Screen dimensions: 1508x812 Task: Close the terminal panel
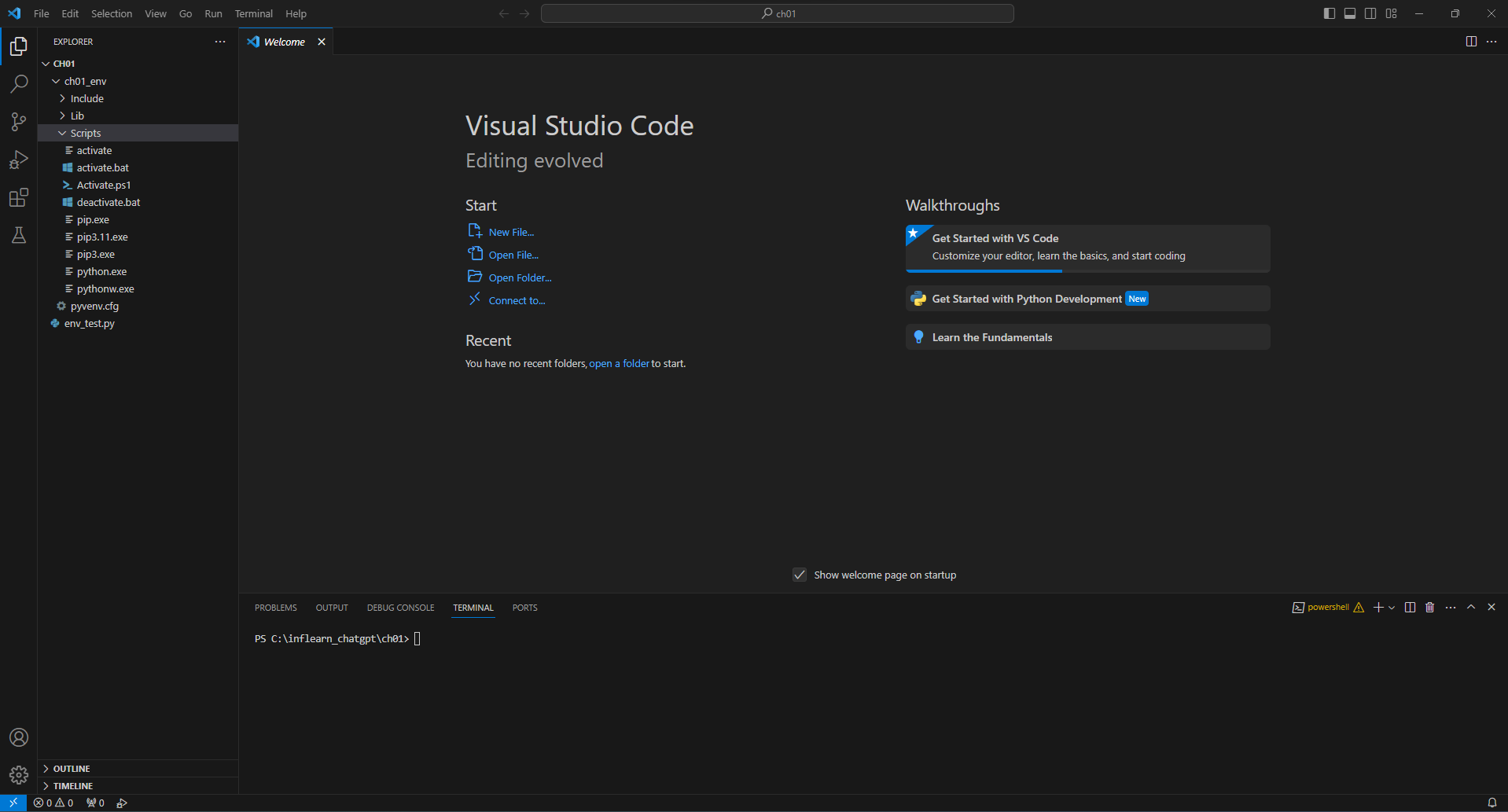(x=1491, y=608)
